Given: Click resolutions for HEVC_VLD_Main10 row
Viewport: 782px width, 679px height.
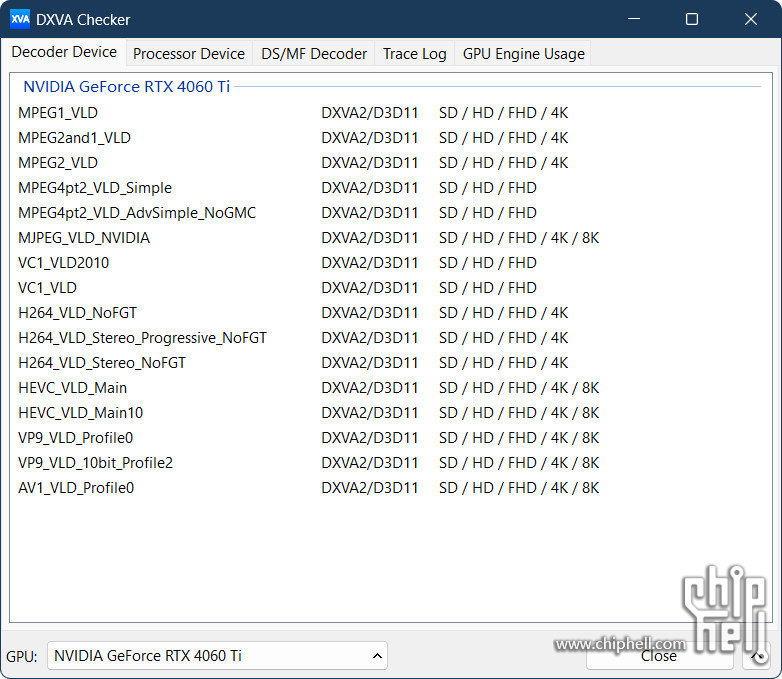Looking at the screenshot, I should coord(519,413).
